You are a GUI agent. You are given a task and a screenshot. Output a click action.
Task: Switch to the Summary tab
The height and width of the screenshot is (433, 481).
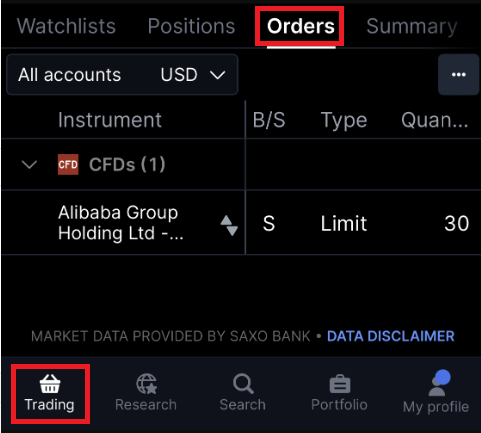click(412, 27)
